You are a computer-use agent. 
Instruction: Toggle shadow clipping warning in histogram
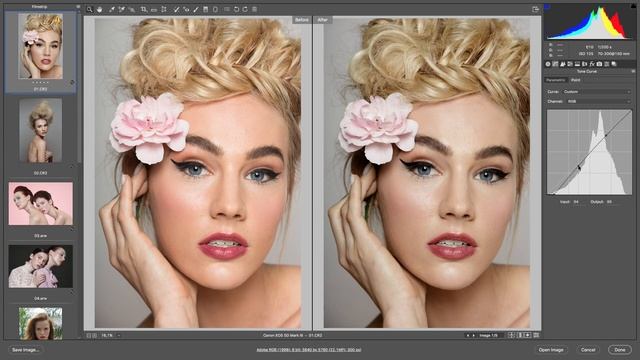pos(547,7)
